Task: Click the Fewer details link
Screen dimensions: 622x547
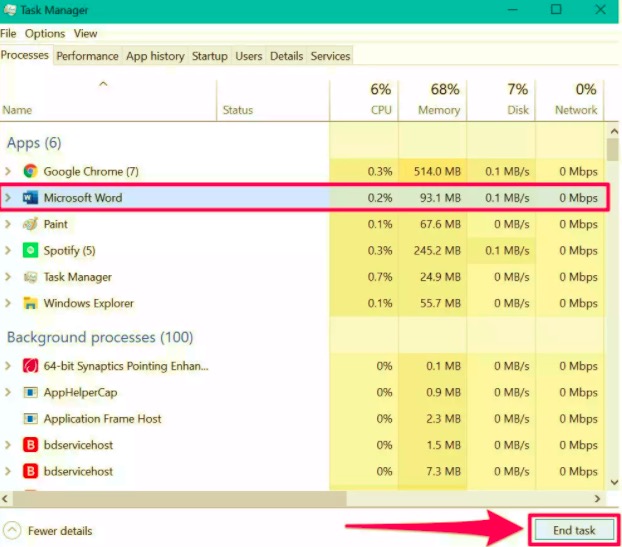Action: coord(60,530)
